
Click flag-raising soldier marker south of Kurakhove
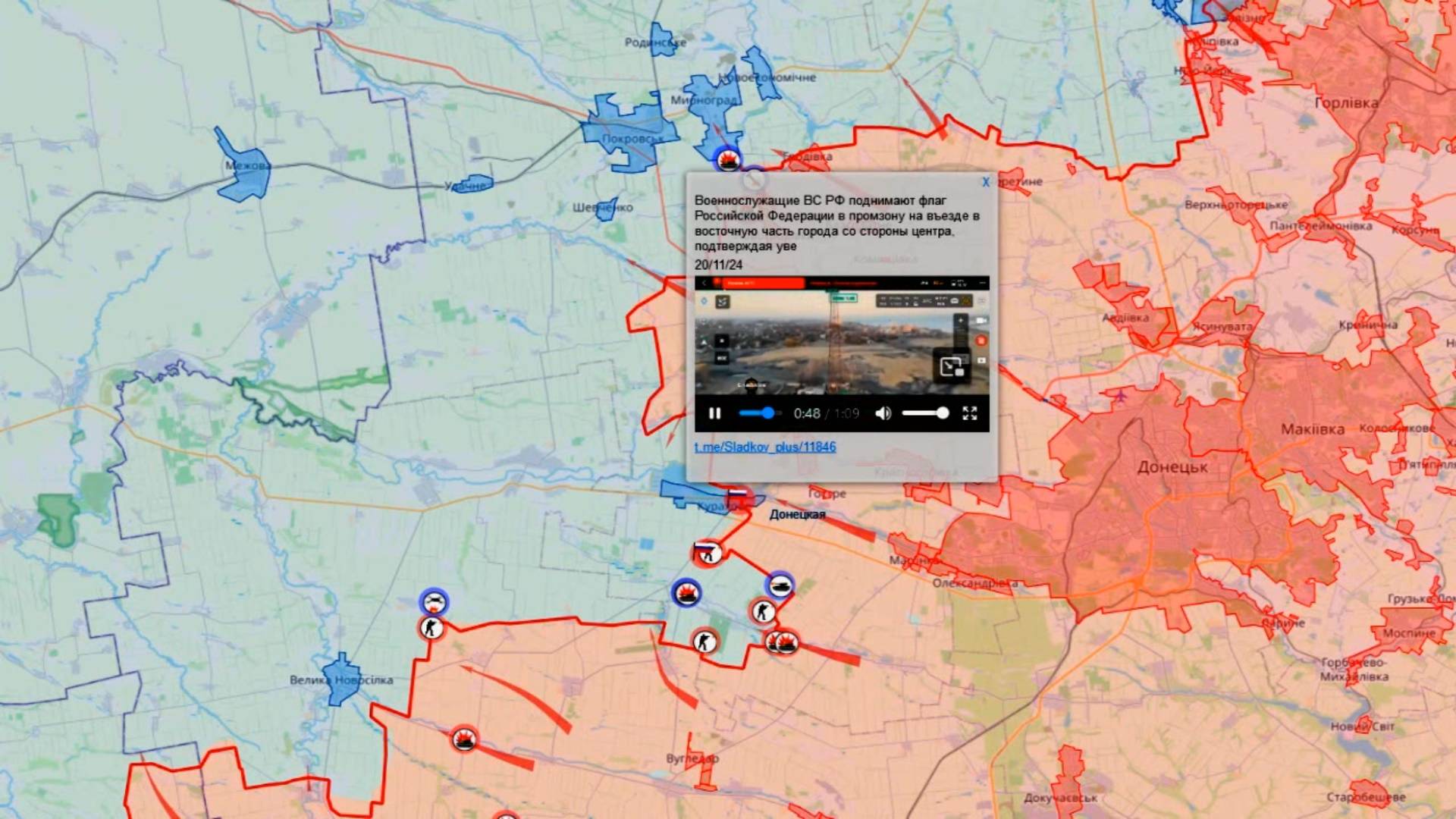click(x=708, y=553)
